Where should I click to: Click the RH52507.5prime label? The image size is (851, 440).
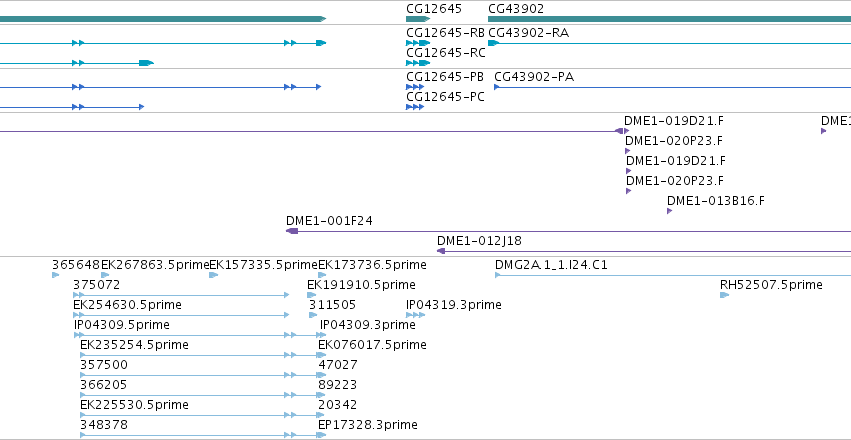click(771, 285)
